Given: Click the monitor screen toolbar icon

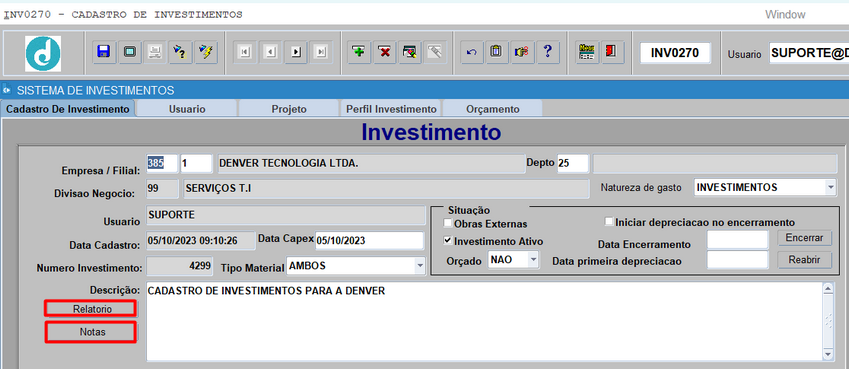Looking at the screenshot, I should pyautogui.click(x=129, y=52).
